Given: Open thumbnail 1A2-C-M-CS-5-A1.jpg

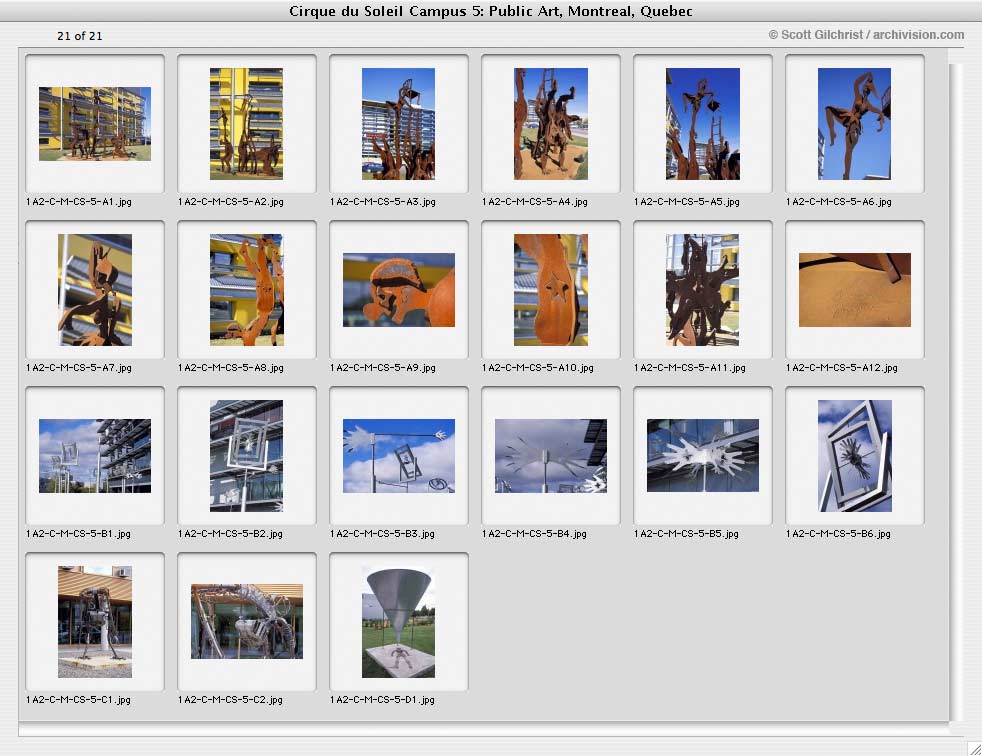Looking at the screenshot, I should (95, 124).
